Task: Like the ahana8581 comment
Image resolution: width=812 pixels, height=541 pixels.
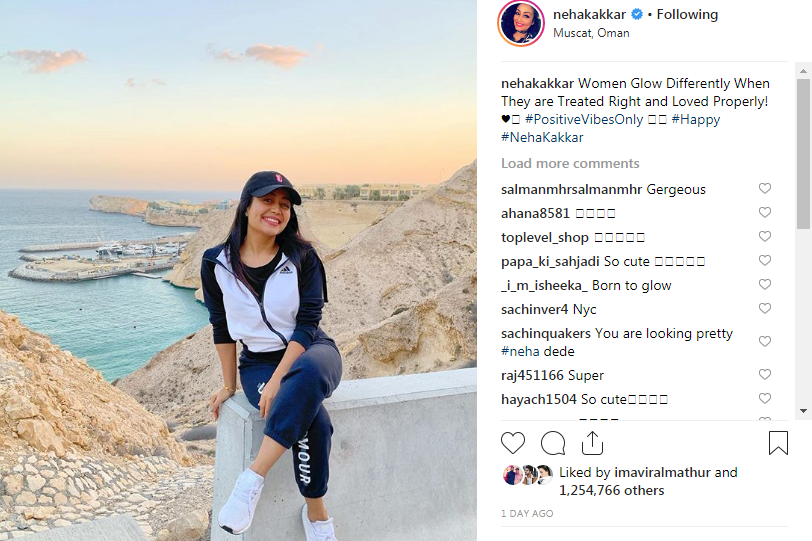Action: tap(765, 212)
